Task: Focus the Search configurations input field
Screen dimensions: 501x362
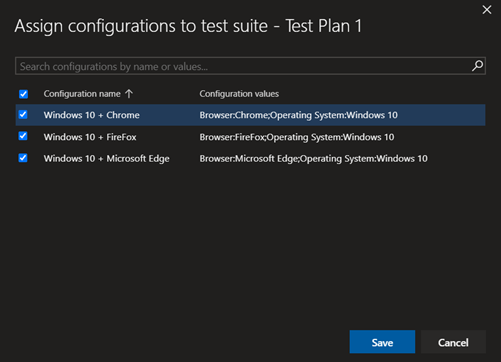Action: click(x=243, y=66)
